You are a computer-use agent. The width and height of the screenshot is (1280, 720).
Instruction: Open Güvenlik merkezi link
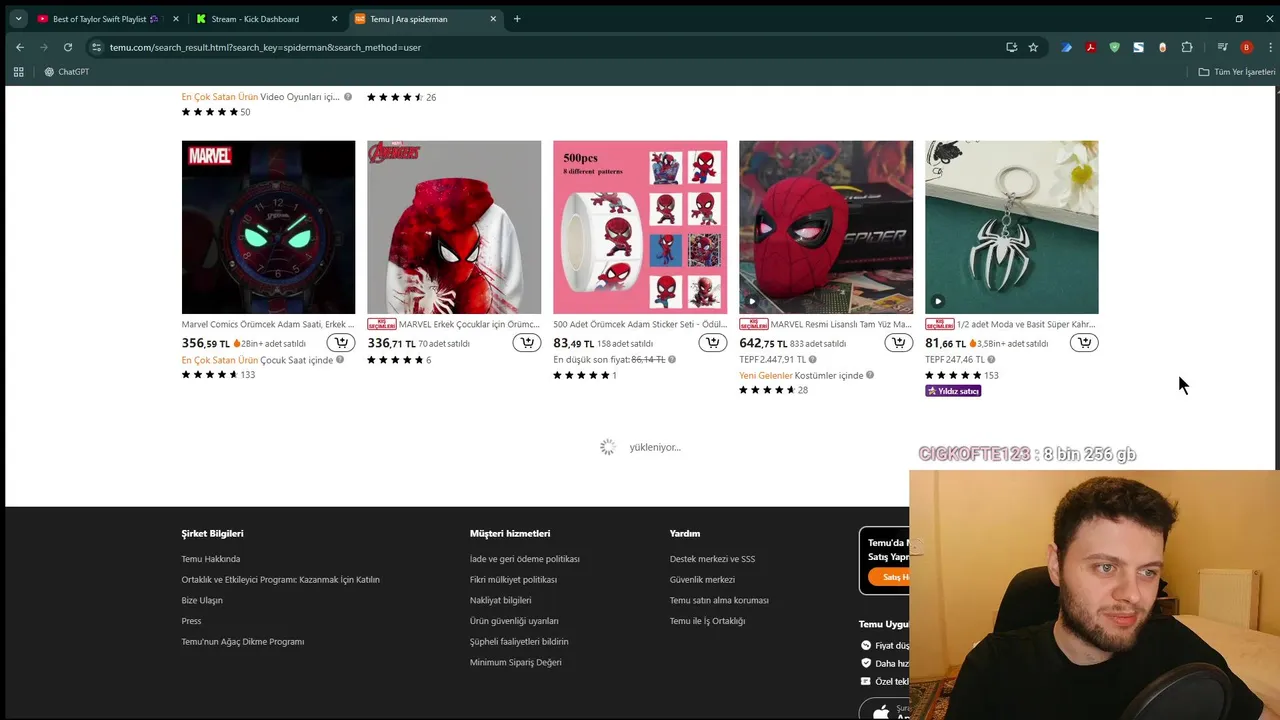pos(702,580)
